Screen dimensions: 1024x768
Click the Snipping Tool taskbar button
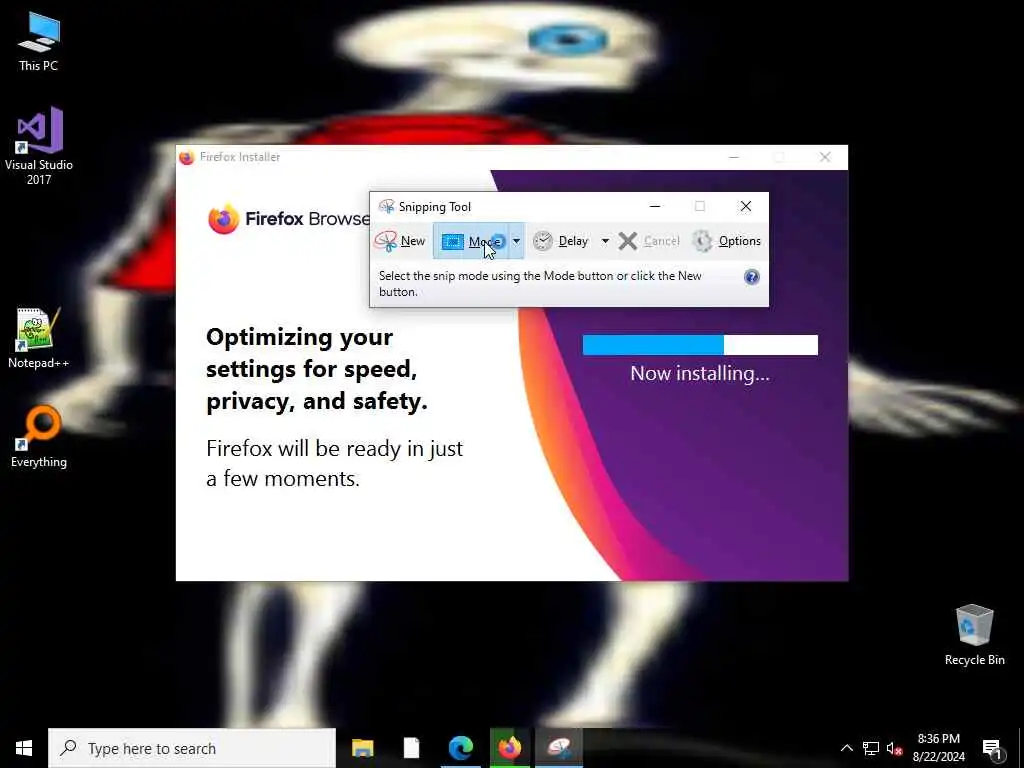click(559, 748)
